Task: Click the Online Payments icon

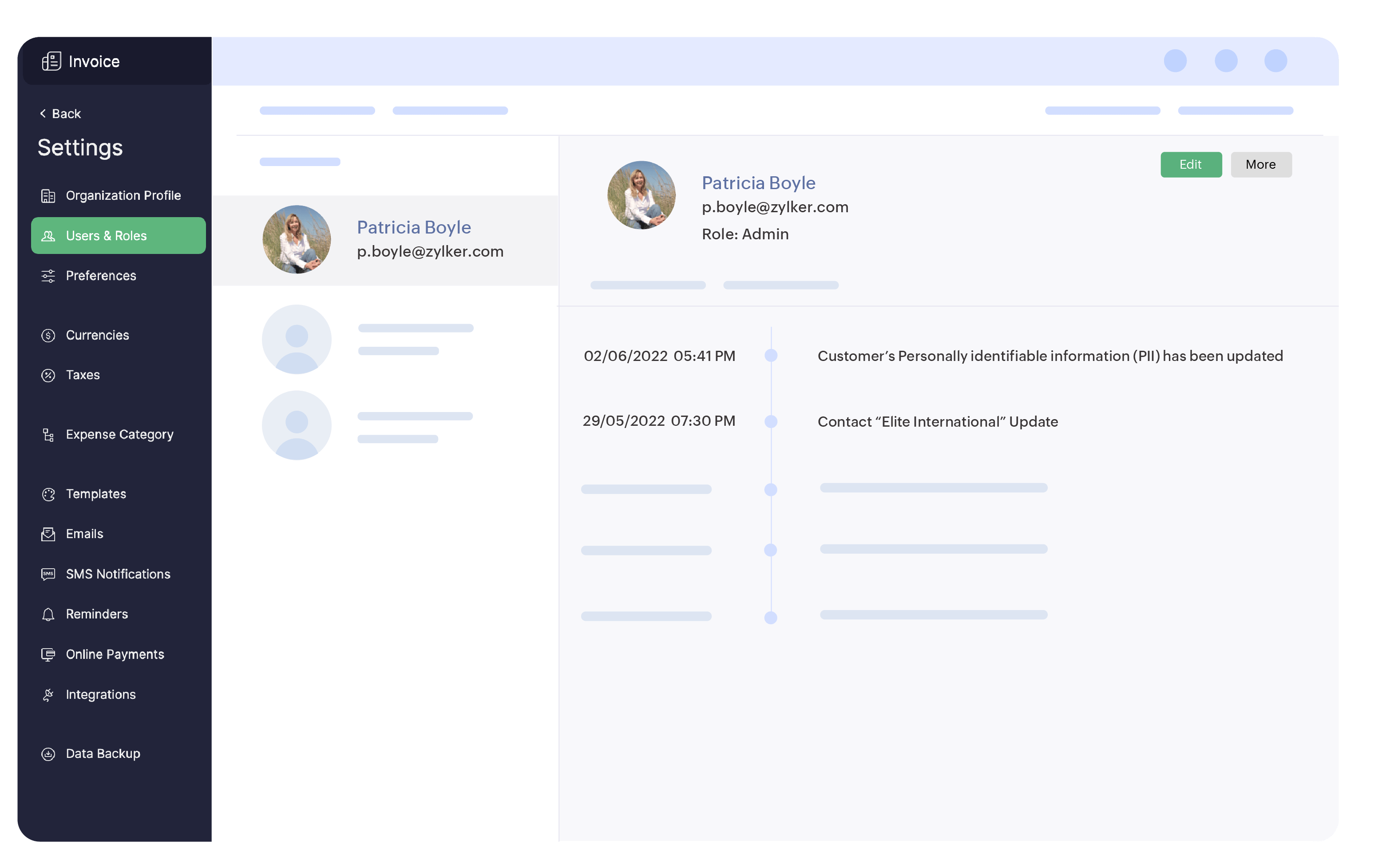Action: 48,654
